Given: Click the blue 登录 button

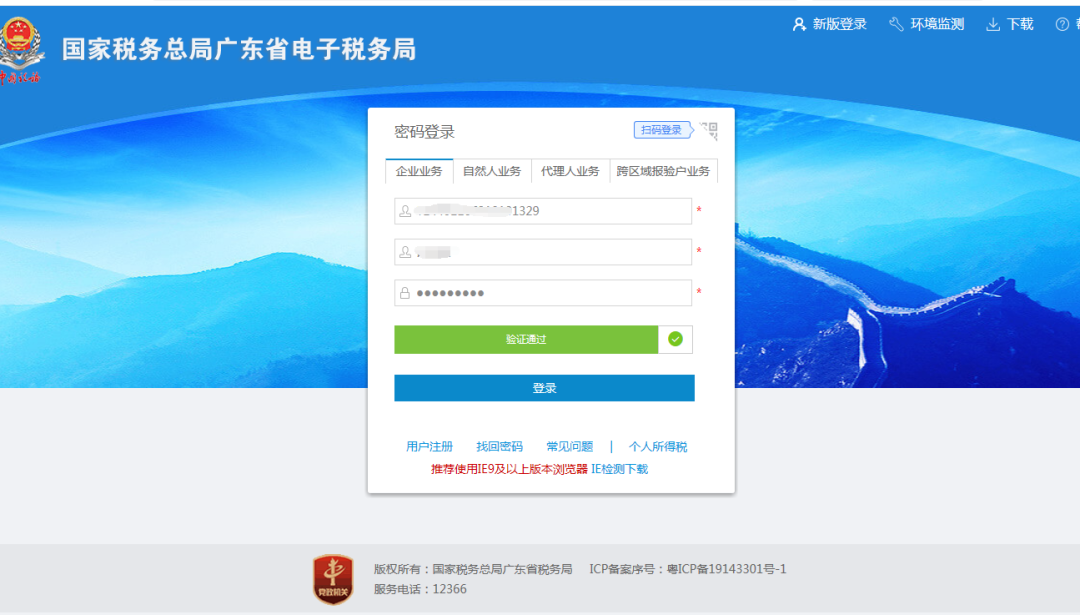Looking at the screenshot, I should tap(544, 388).
